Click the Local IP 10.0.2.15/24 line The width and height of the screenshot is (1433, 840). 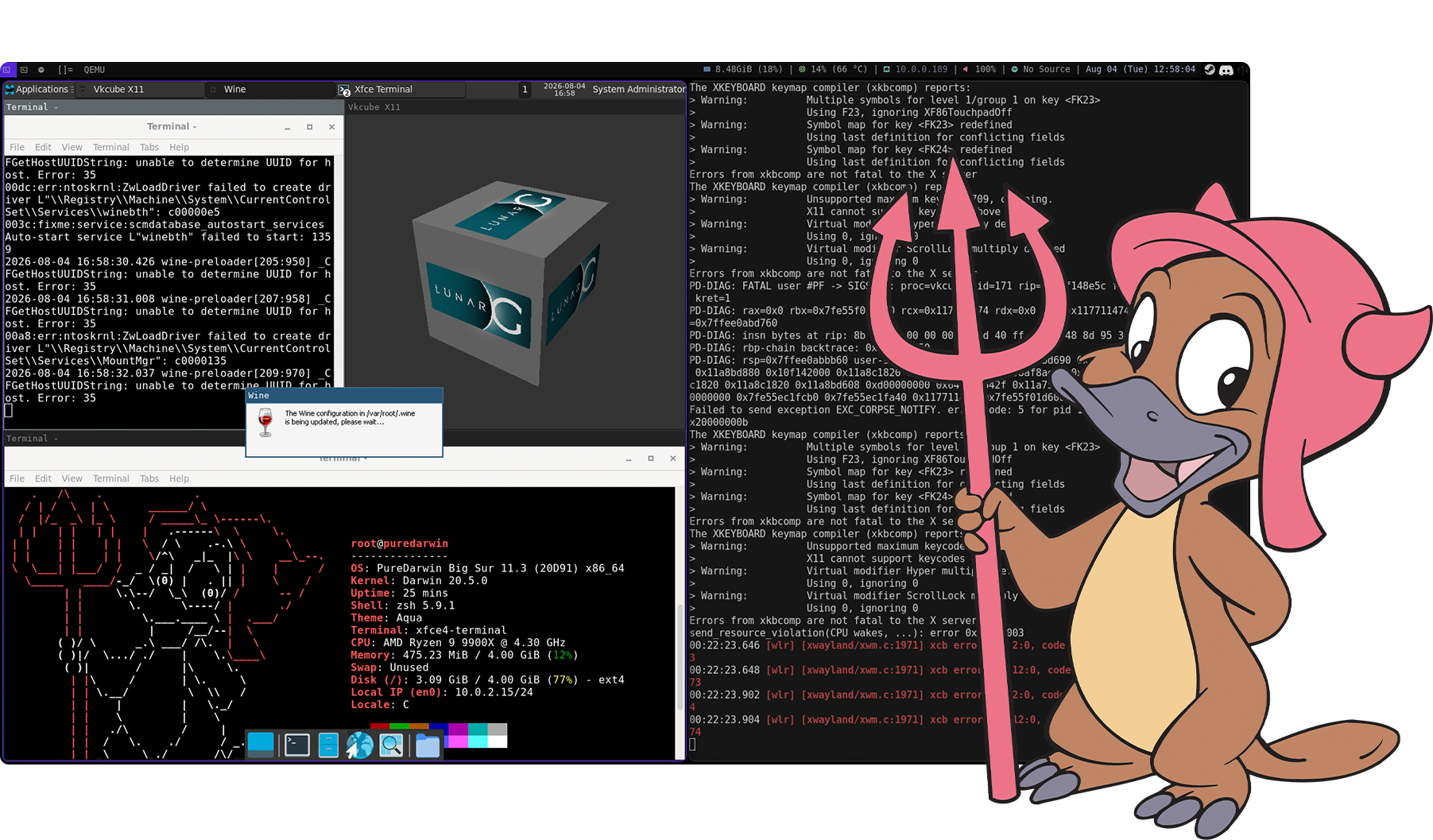442,692
